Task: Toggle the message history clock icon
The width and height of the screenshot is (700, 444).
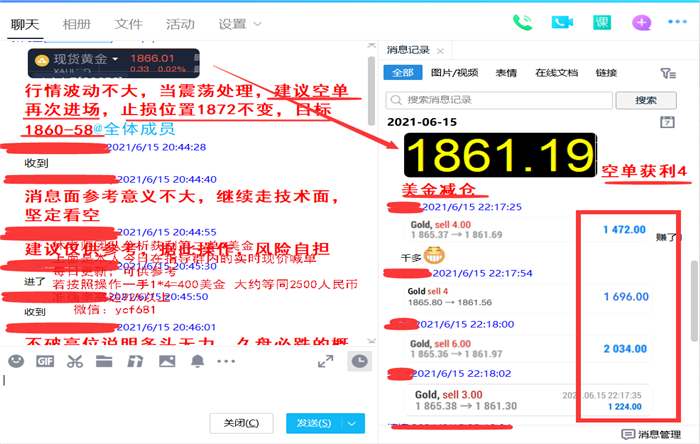Action: (359, 361)
